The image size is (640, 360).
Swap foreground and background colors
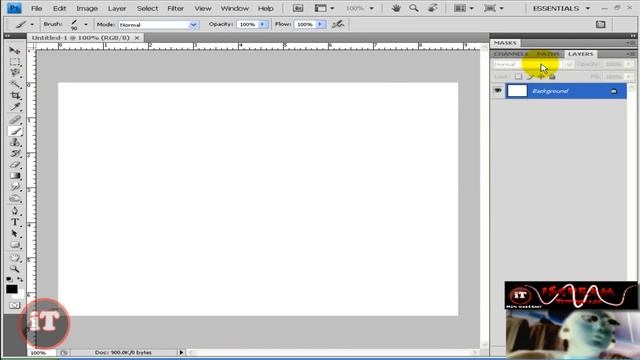[x=20, y=280]
